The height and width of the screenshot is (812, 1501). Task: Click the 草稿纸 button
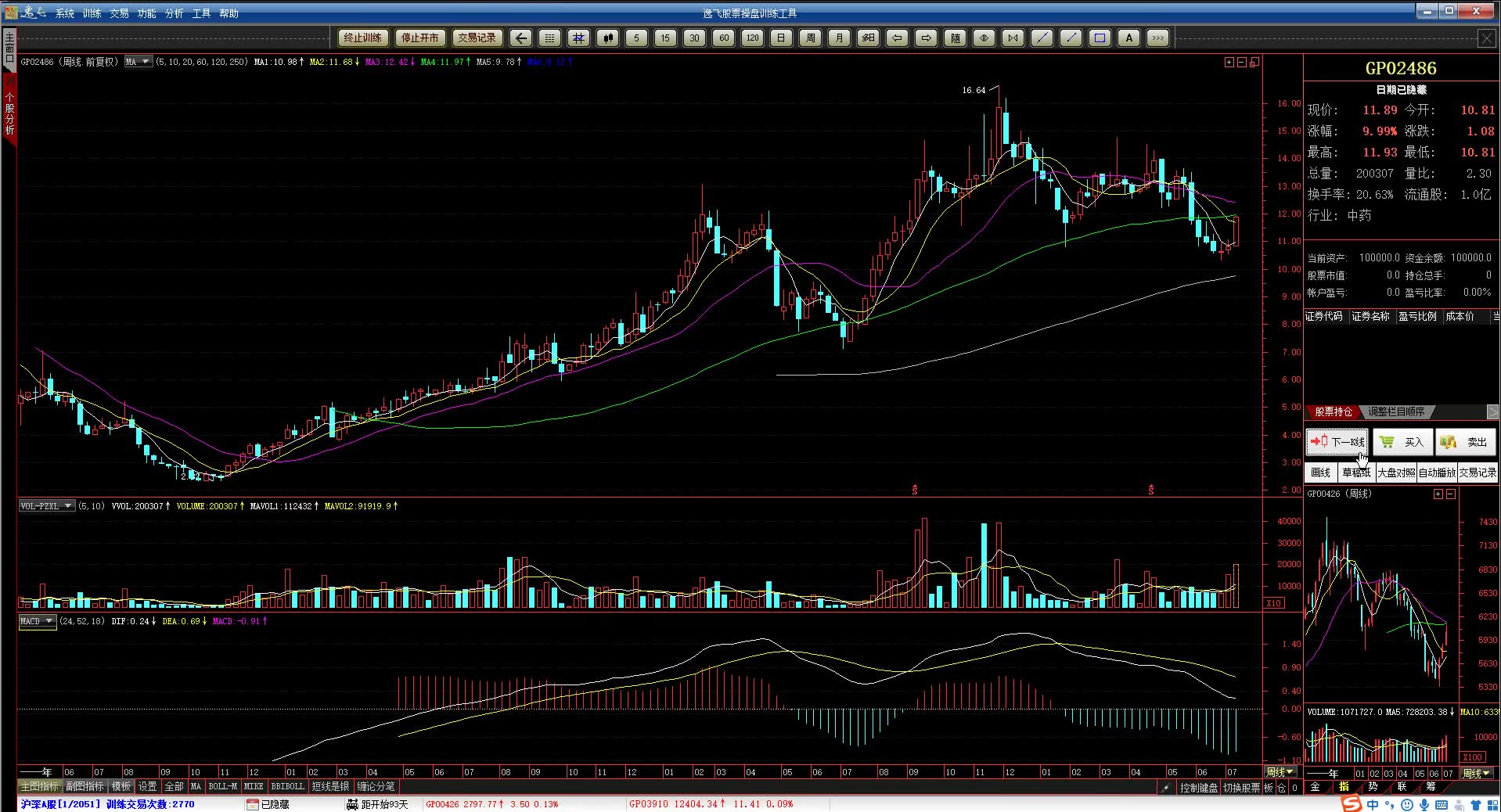click(1356, 472)
